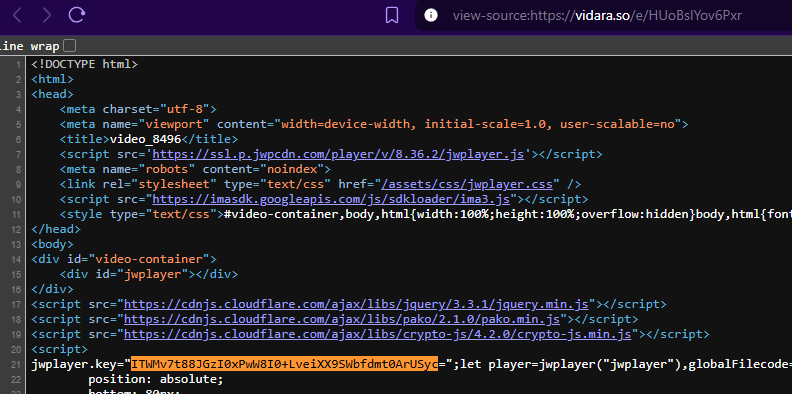Bookmark this page with the bookmark icon
The height and width of the screenshot is (394, 792).
click(x=392, y=15)
